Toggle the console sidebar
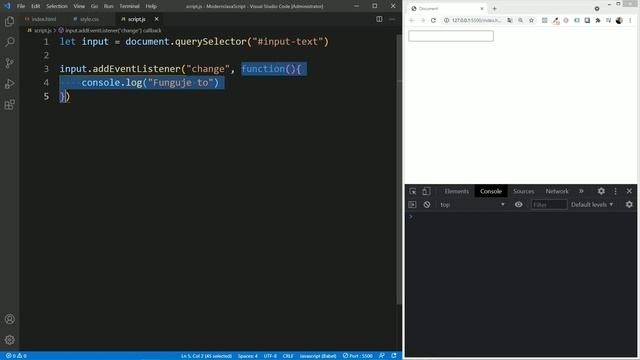Viewport: 640px width, 360px height. click(412, 204)
